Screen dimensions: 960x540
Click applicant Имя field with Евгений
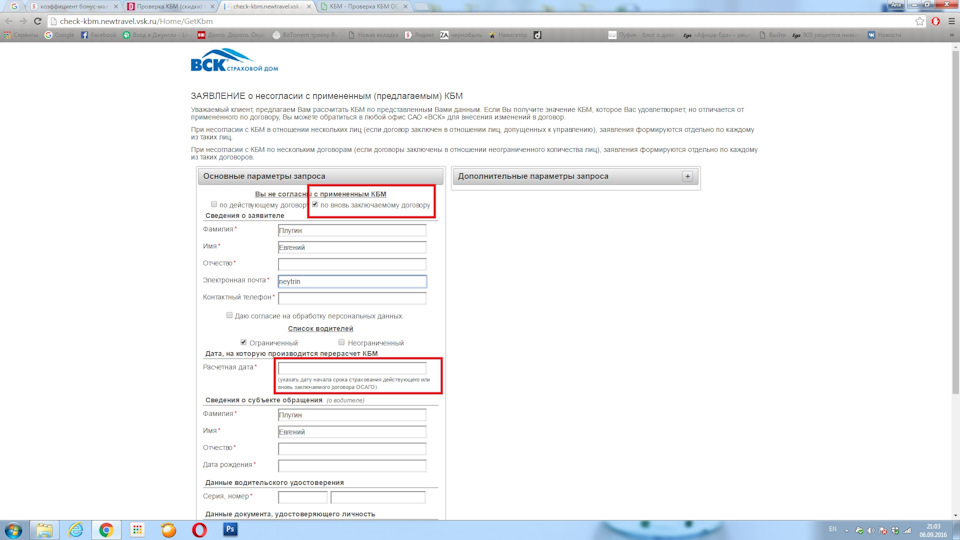352,247
